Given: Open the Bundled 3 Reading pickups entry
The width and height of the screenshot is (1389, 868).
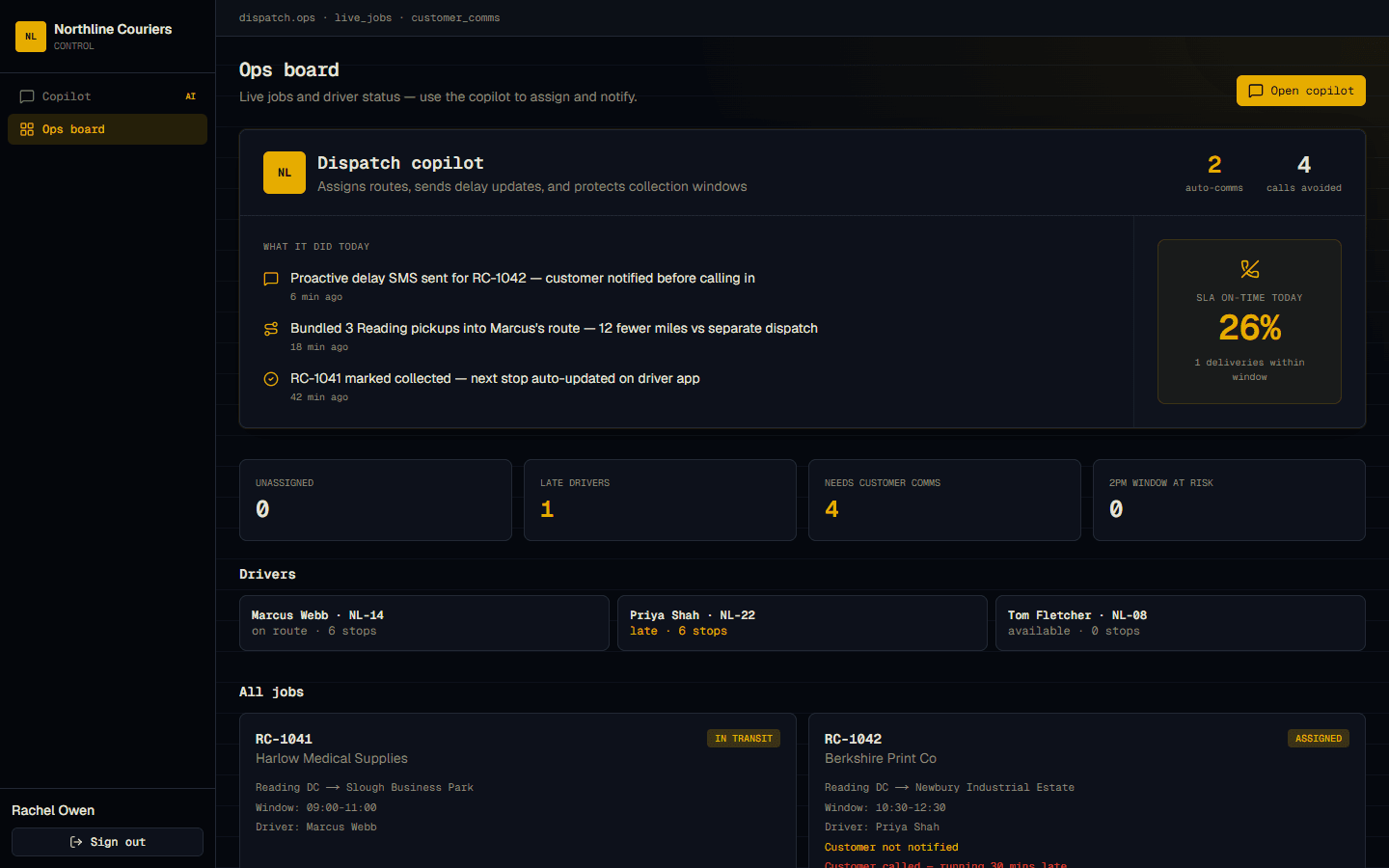Looking at the screenshot, I should click(686, 337).
